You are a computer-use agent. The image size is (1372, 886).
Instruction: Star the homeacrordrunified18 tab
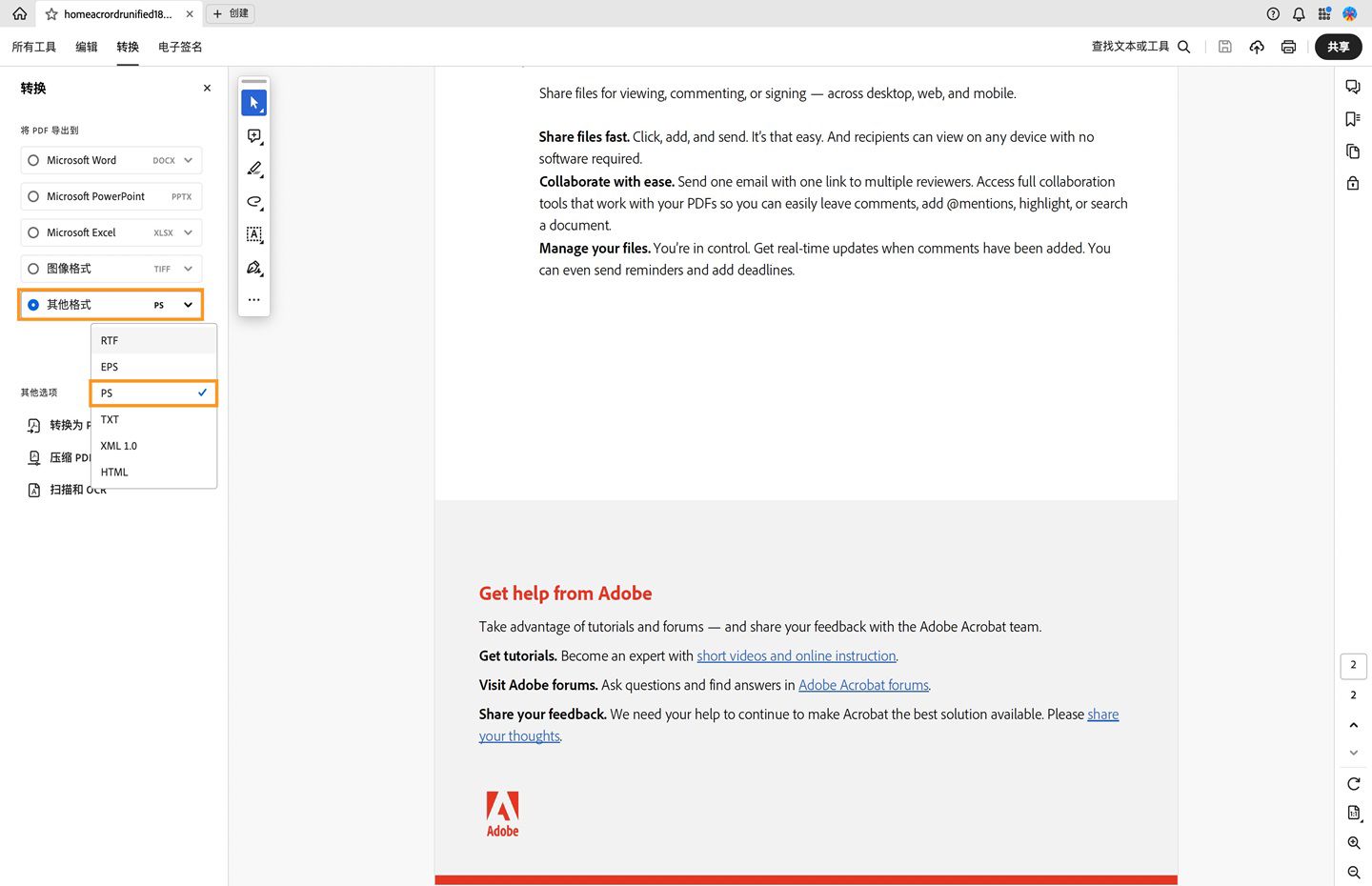(51, 14)
